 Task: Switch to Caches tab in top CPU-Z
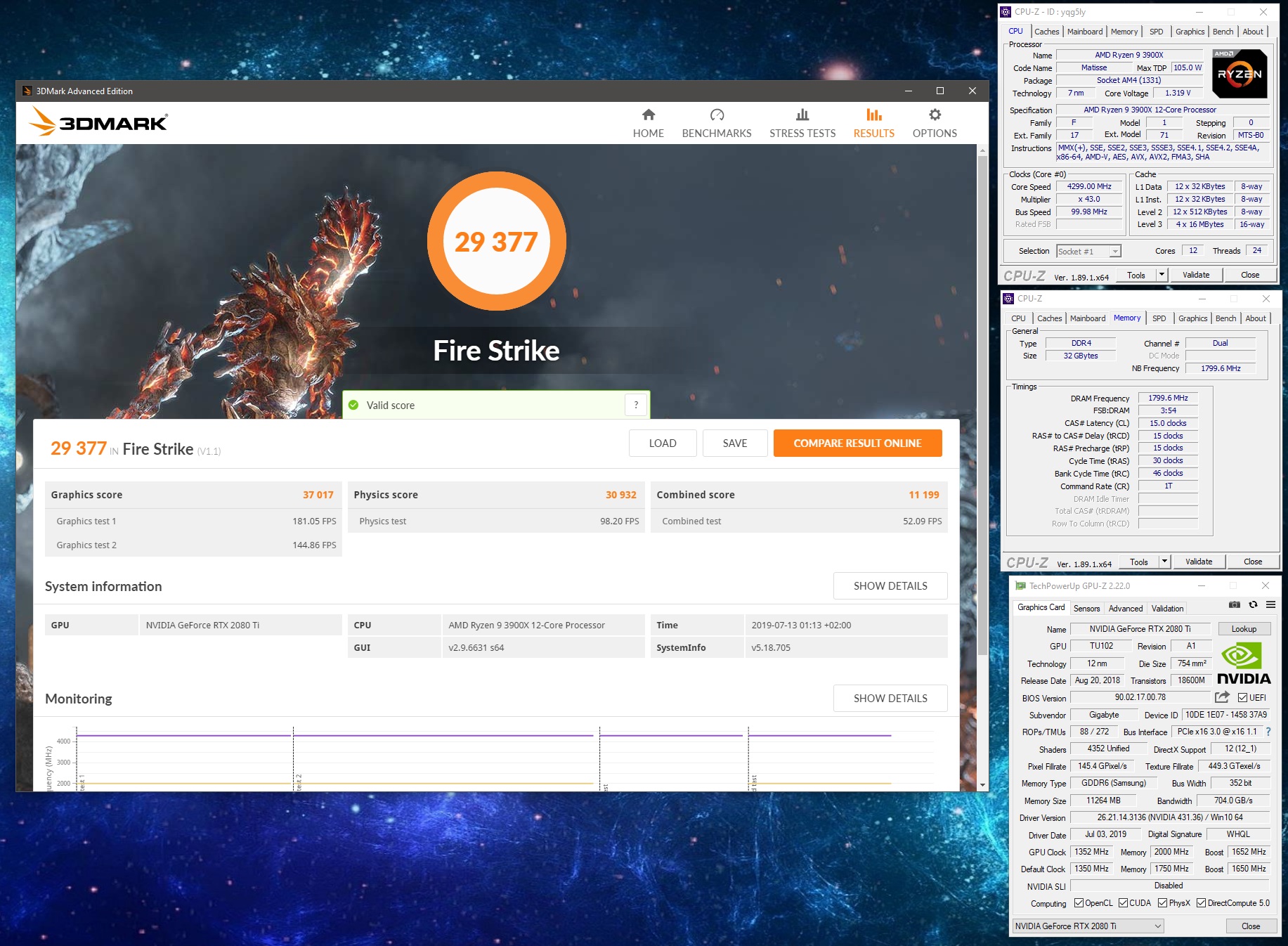(x=1046, y=32)
